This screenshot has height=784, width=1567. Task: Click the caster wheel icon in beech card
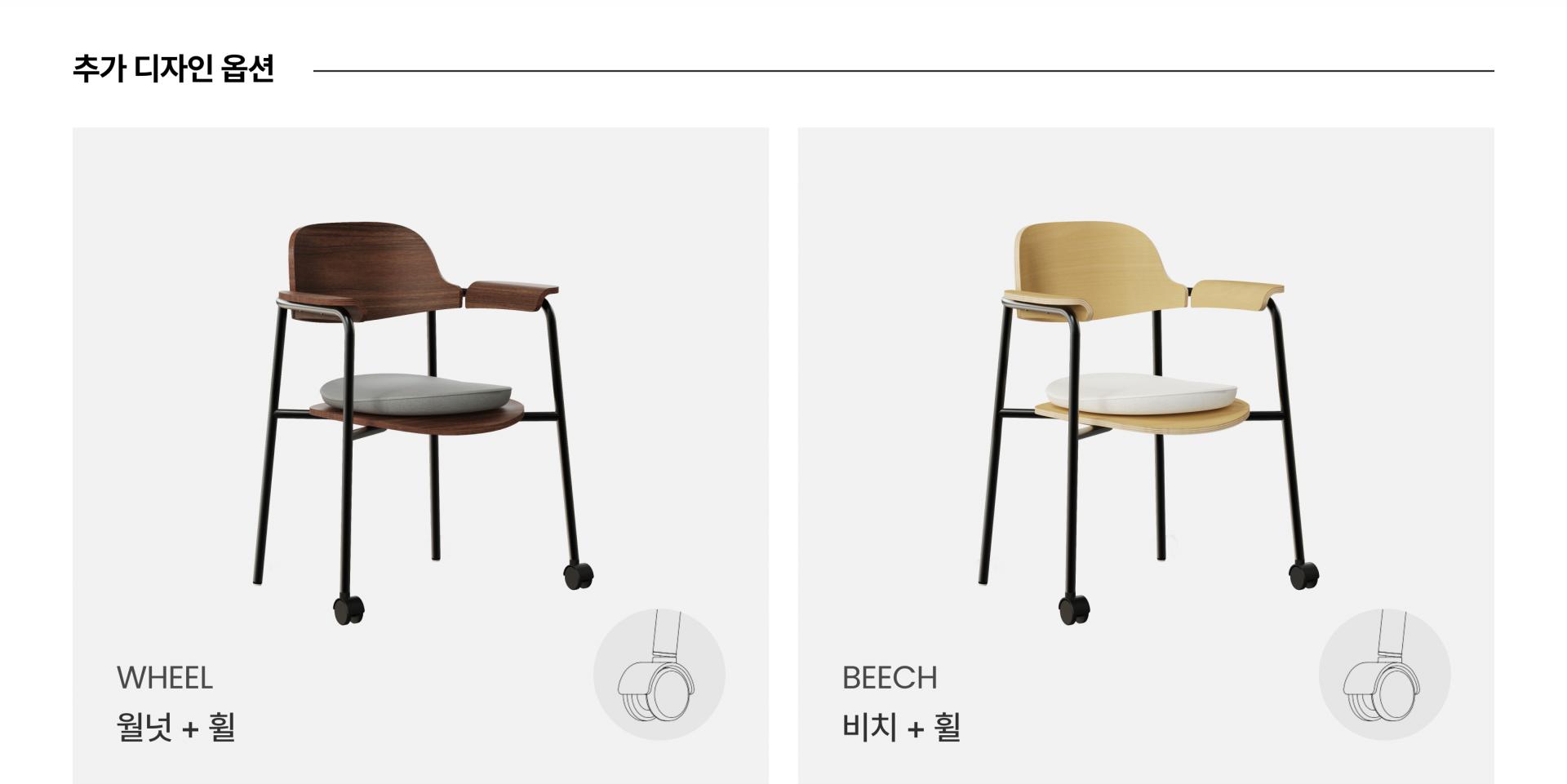(1384, 675)
